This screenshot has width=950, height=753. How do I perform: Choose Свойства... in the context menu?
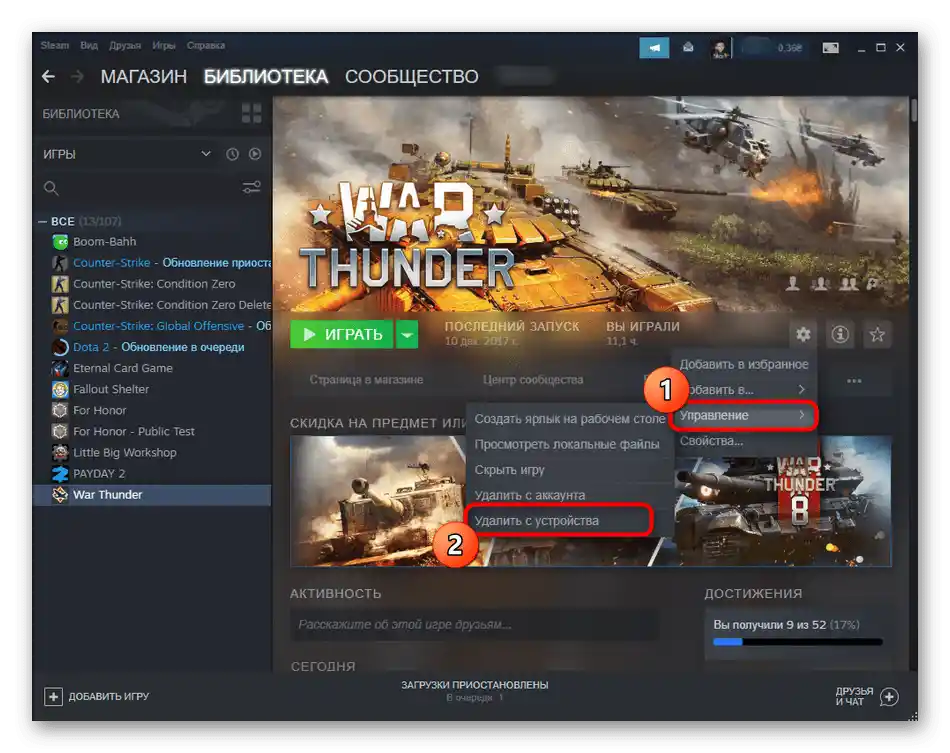pos(743,441)
